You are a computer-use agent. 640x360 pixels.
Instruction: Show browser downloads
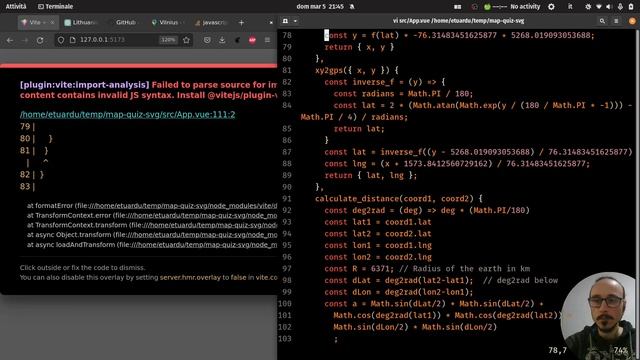pyautogui.click(x=222, y=40)
